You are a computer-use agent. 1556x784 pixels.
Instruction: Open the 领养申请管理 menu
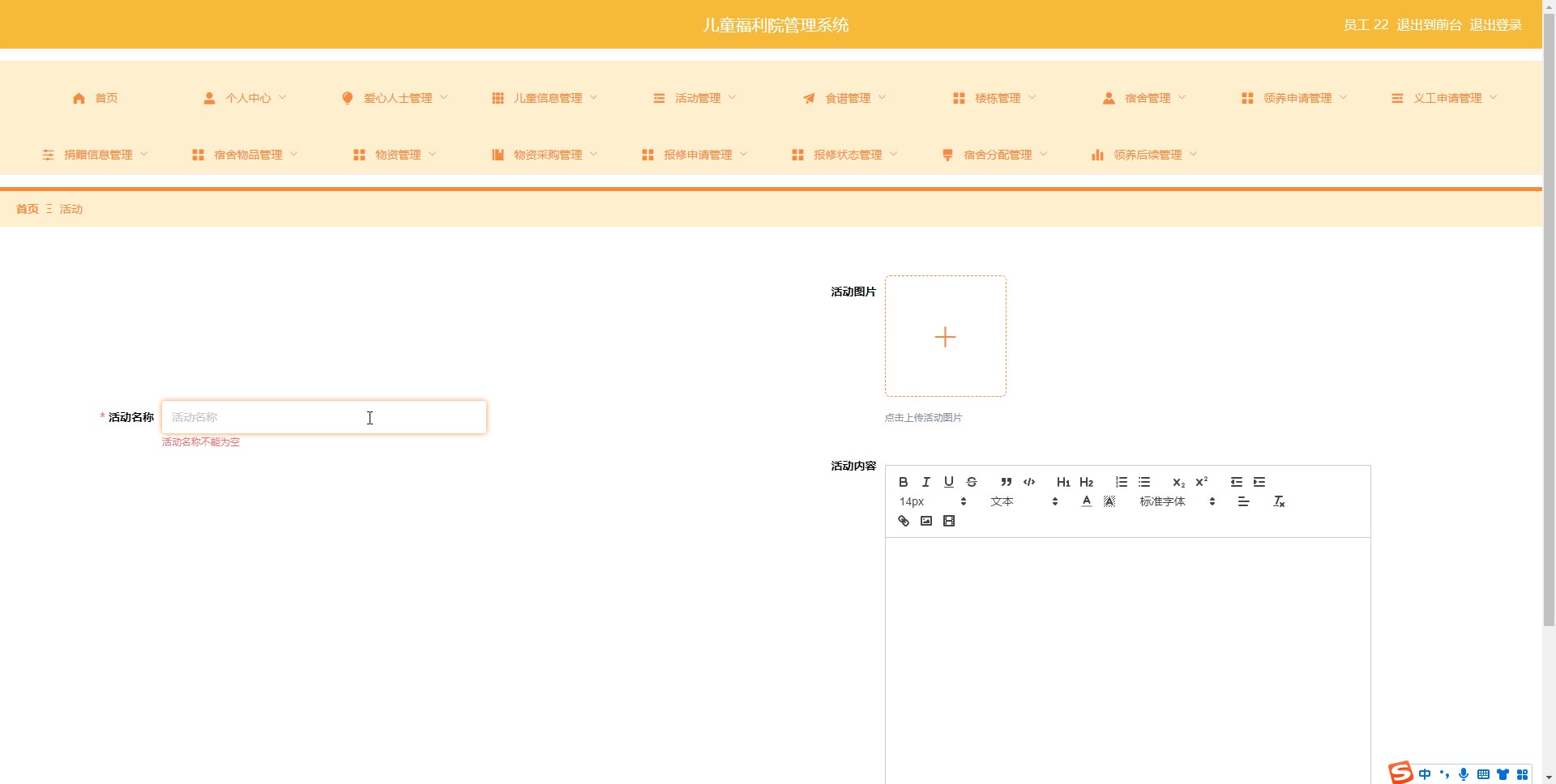click(x=1294, y=98)
